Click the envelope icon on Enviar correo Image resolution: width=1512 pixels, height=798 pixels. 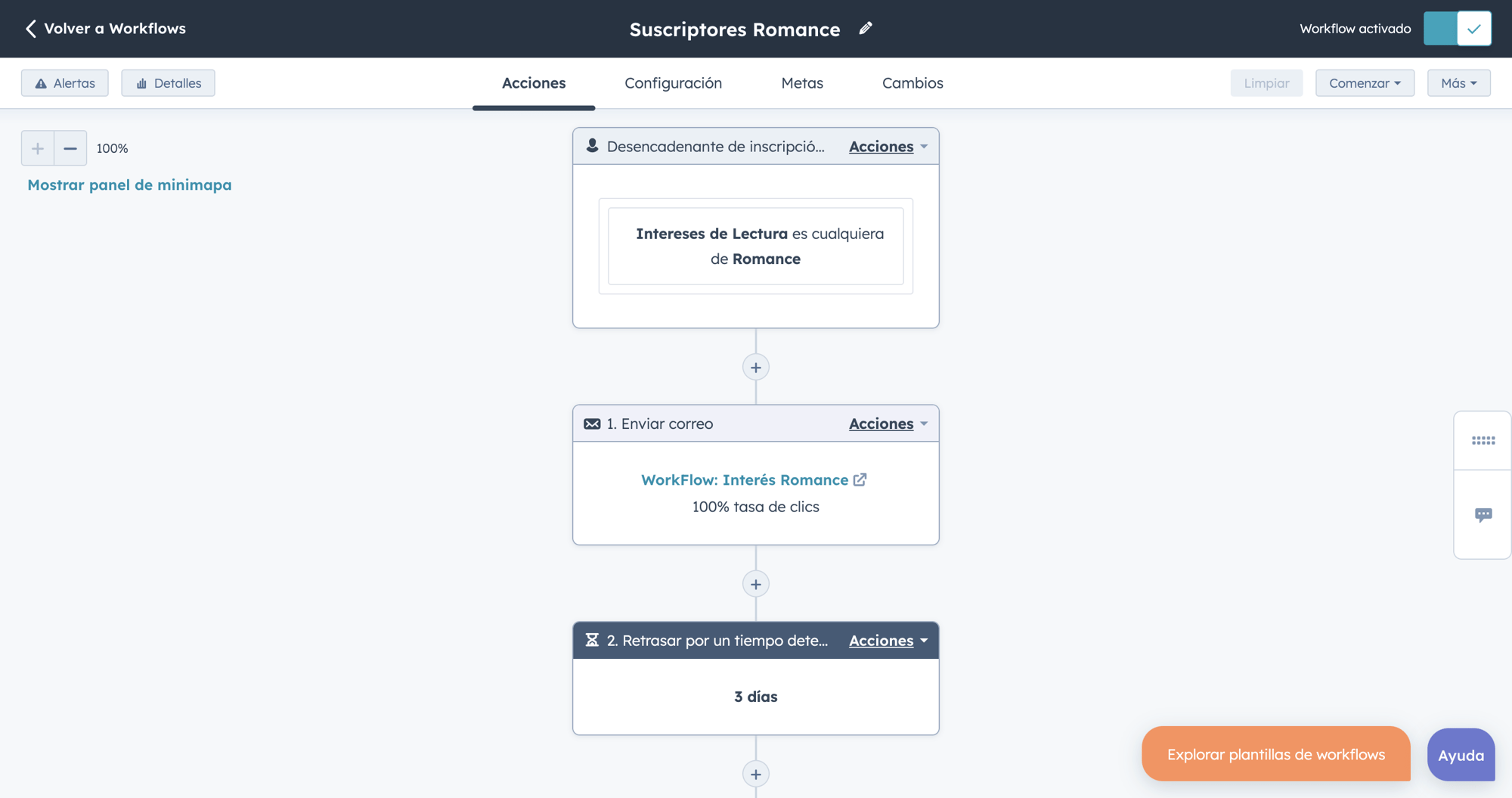[592, 424]
